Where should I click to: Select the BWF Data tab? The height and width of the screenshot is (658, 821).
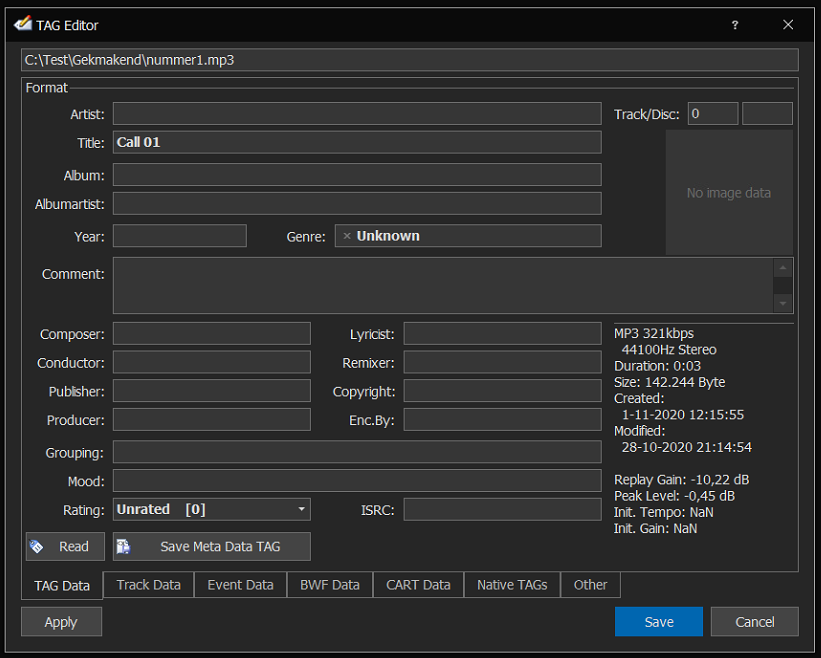pos(330,585)
